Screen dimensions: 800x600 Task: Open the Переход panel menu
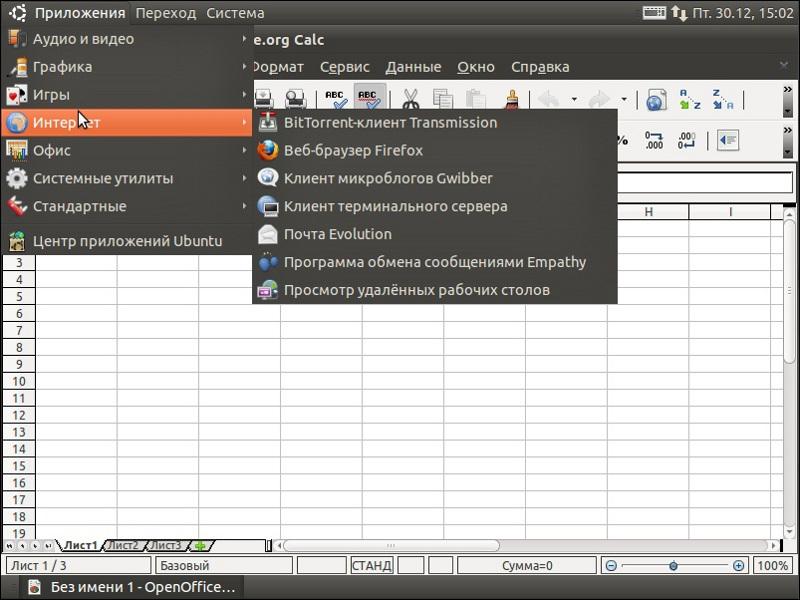(x=166, y=13)
